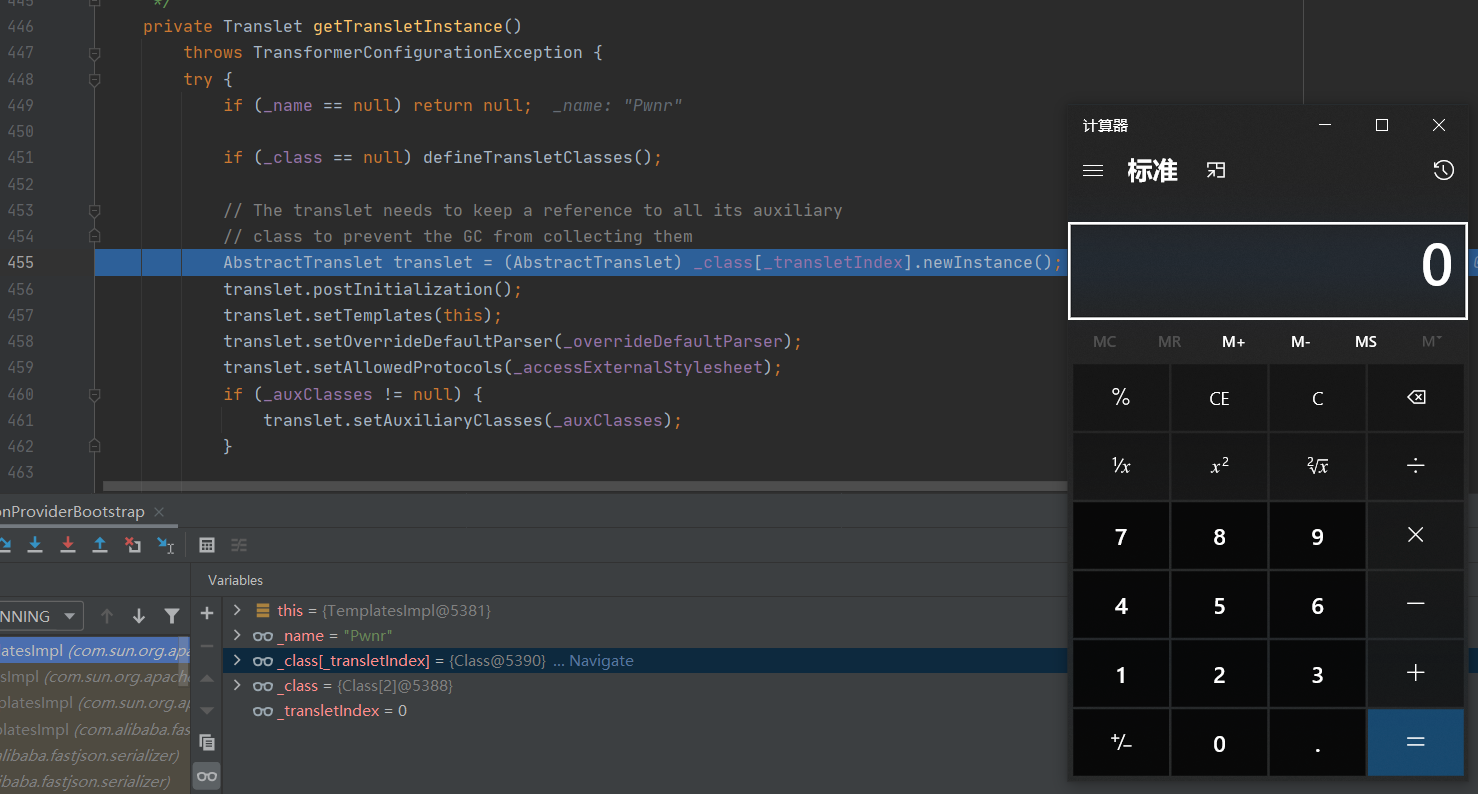Click the Step Out arrow icon
The width and height of the screenshot is (1478, 794).
pos(100,545)
